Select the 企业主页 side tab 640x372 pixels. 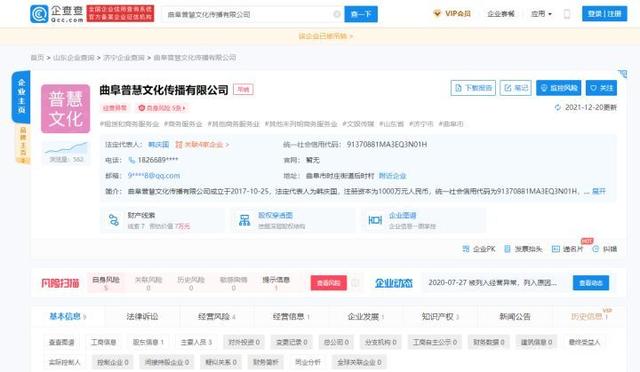[21, 97]
